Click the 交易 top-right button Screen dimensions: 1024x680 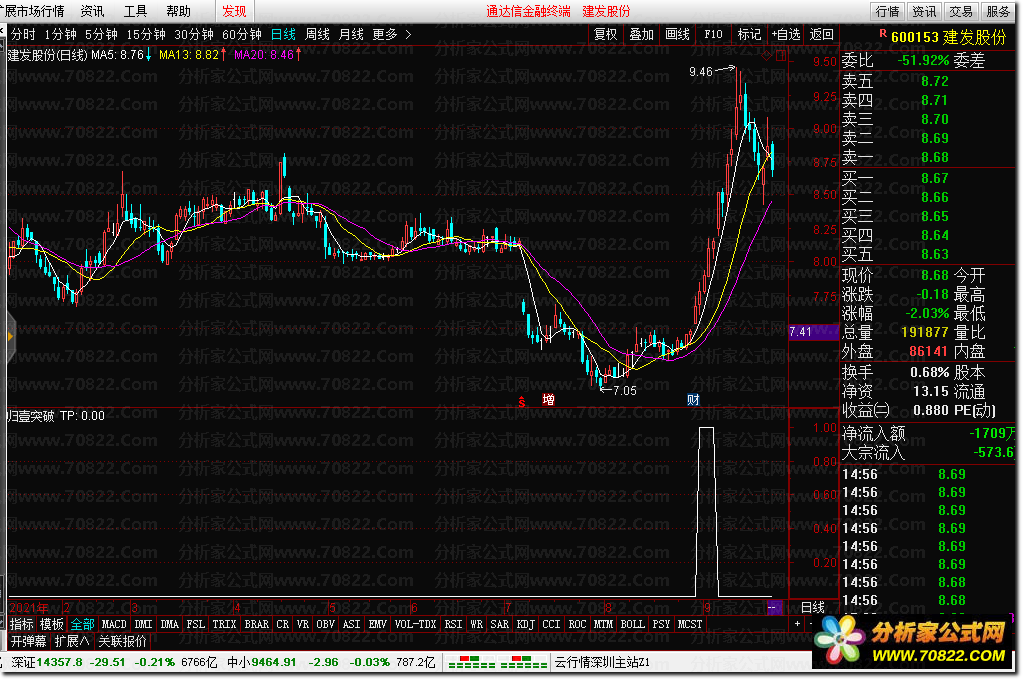(x=961, y=11)
